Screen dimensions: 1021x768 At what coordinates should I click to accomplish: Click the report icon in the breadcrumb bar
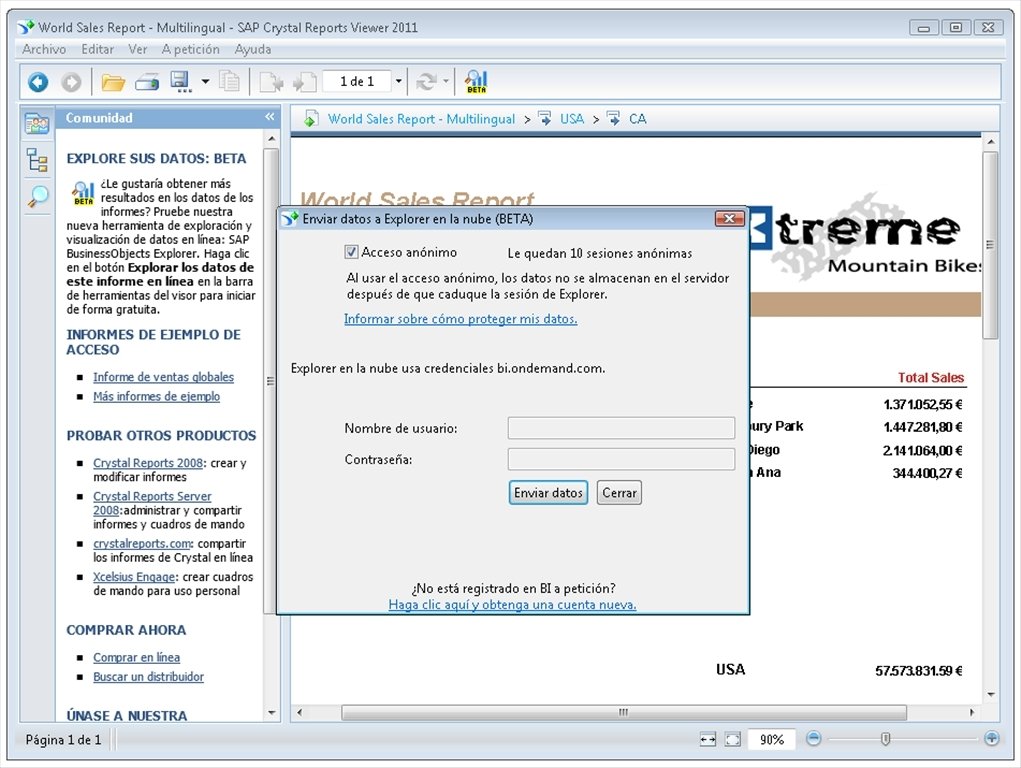tap(311, 119)
